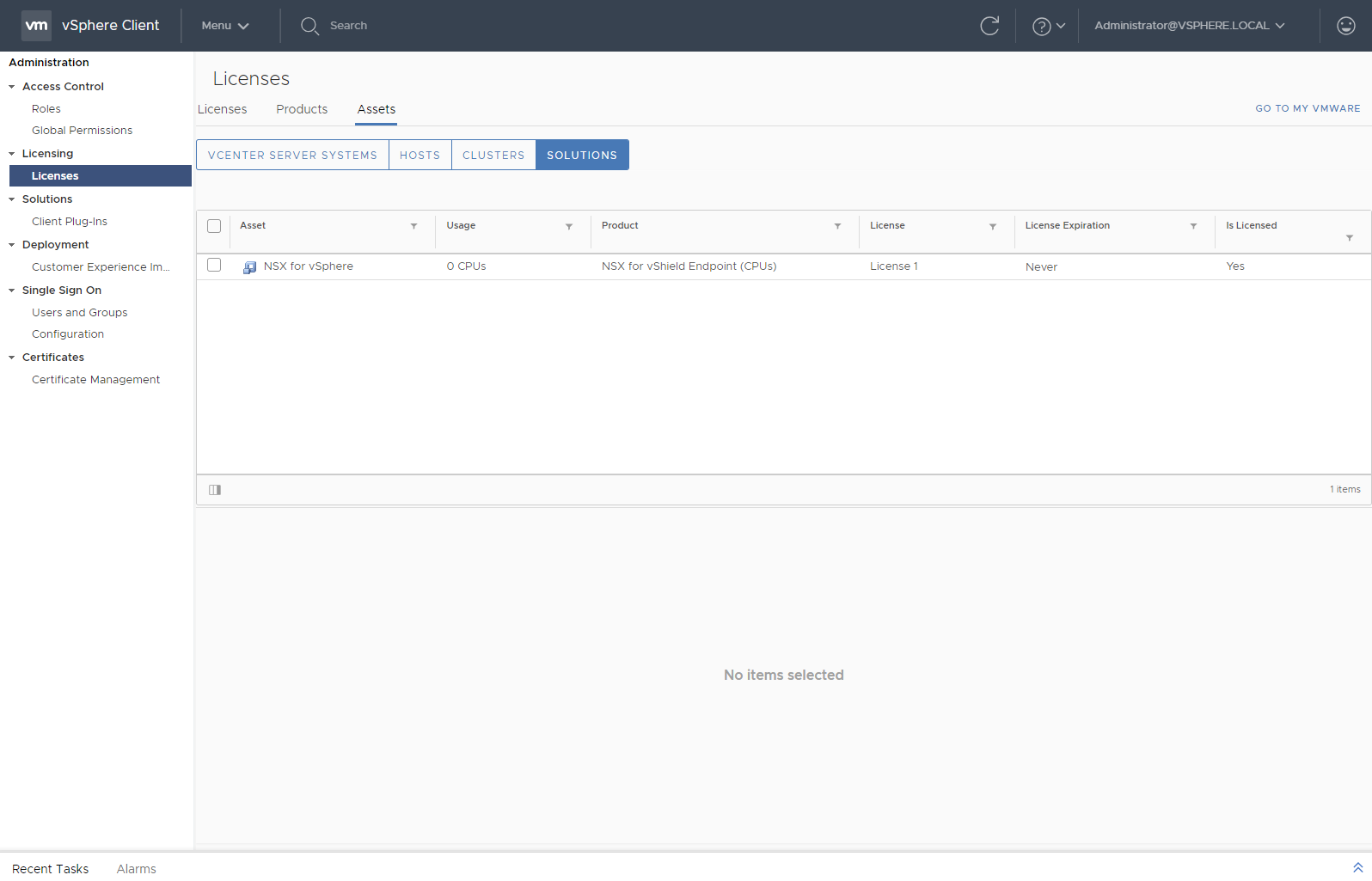Open the help question mark menu

tap(1047, 26)
